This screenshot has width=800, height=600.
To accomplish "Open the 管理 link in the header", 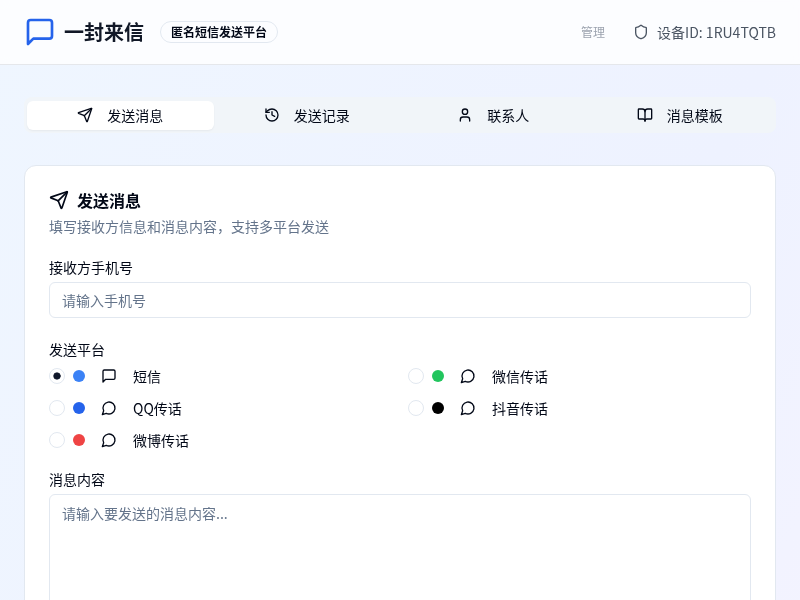I will pyautogui.click(x=591, y=32).
